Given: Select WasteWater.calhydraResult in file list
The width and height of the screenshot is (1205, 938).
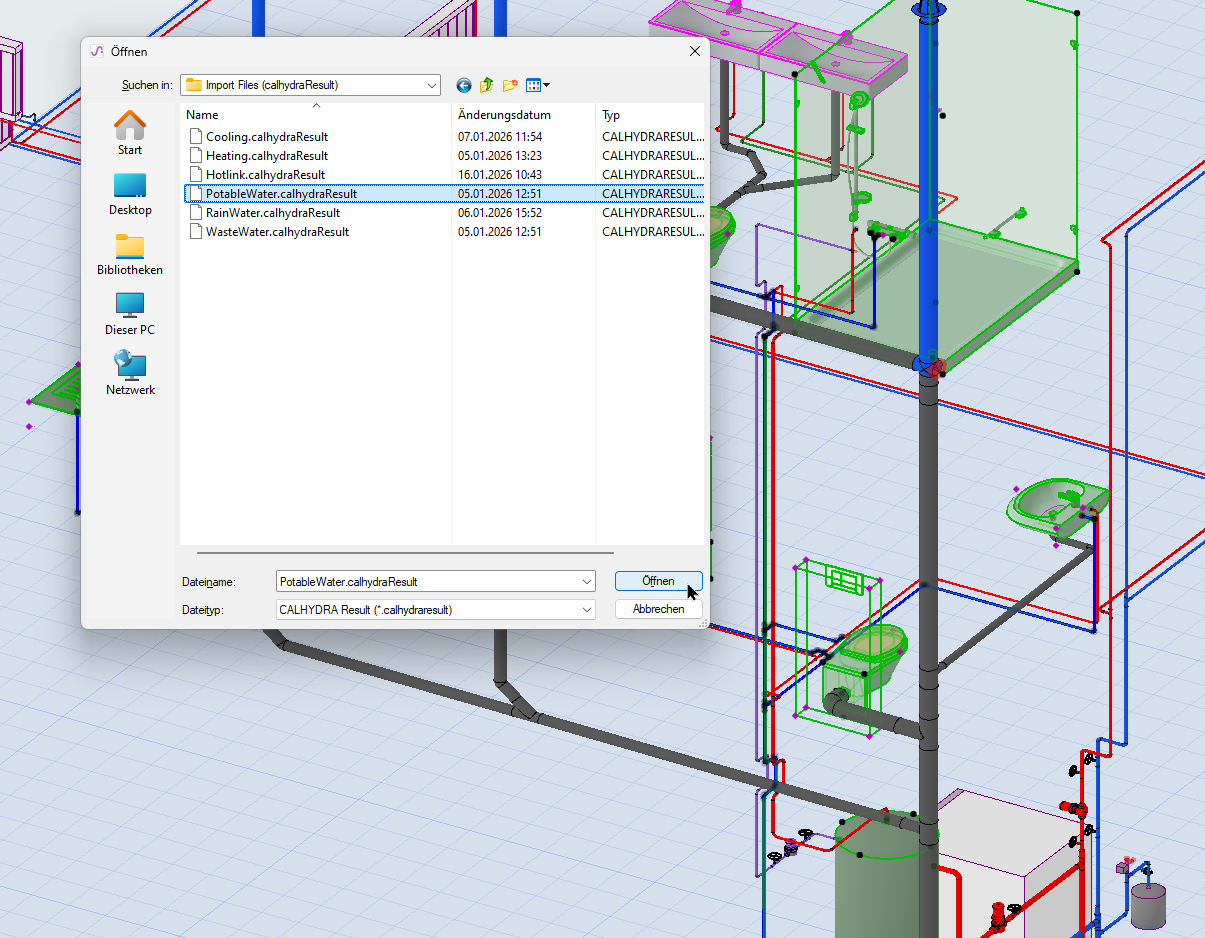Looking at the screenshot, I should click(277, 232).
